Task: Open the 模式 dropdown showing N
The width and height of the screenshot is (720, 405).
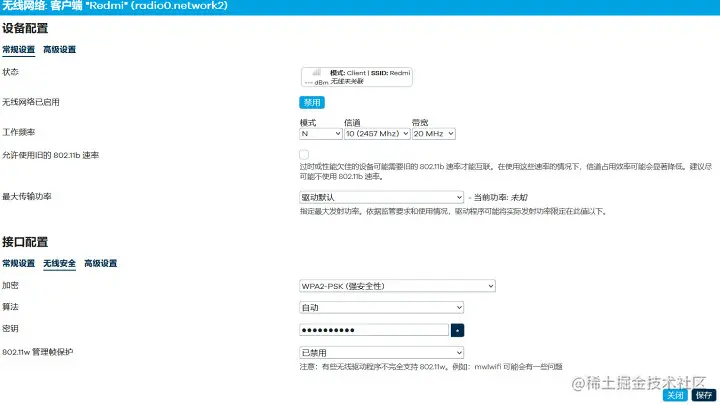Action: 321,134
